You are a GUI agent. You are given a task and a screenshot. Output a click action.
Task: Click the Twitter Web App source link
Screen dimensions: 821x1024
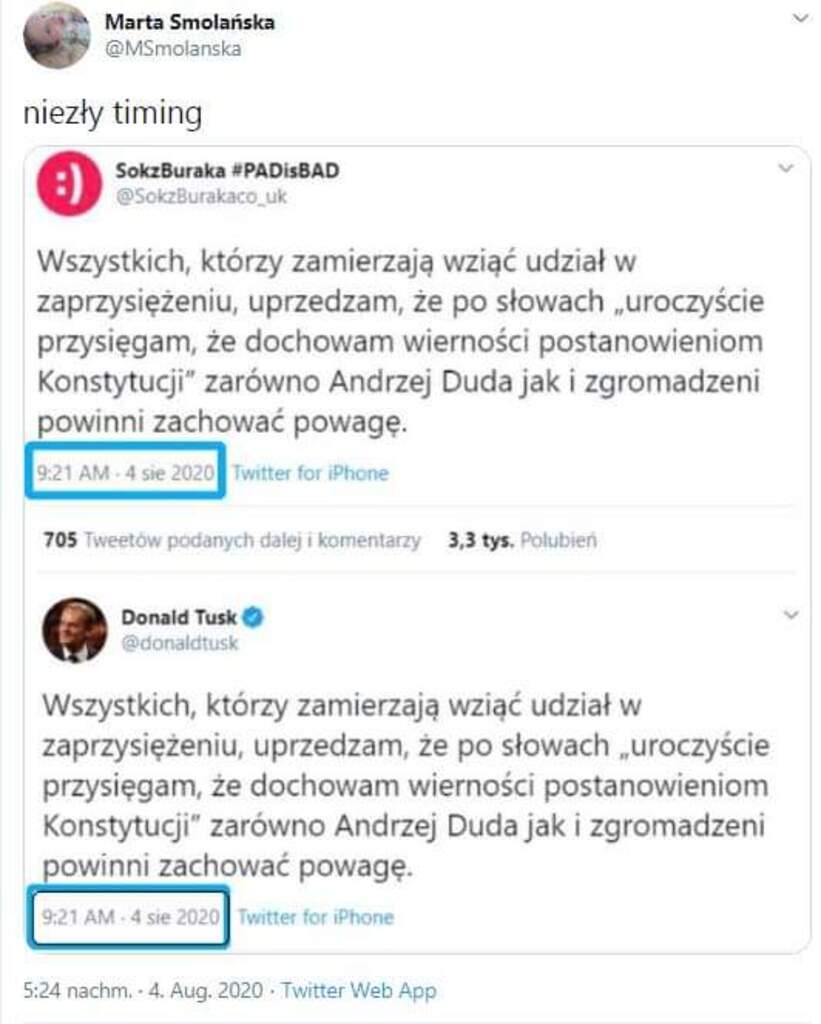pyautogui.click(x=359, y=991)
